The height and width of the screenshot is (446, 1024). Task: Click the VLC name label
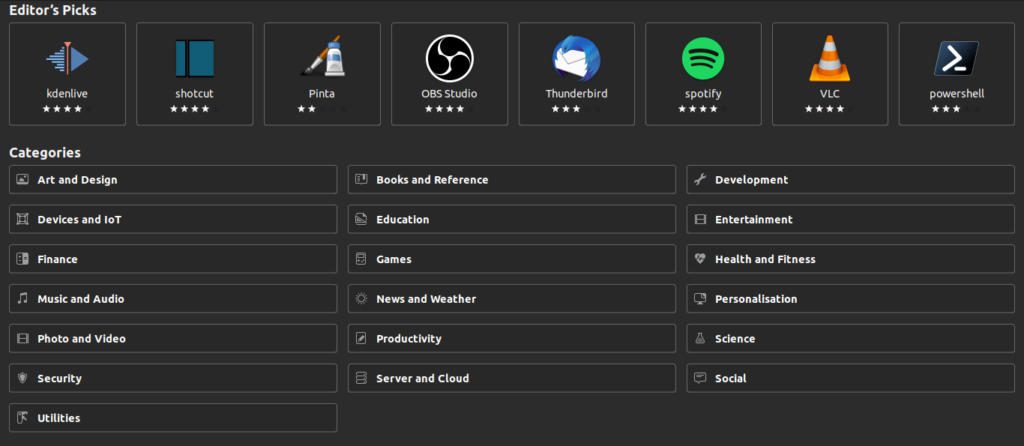pos(830,93)
